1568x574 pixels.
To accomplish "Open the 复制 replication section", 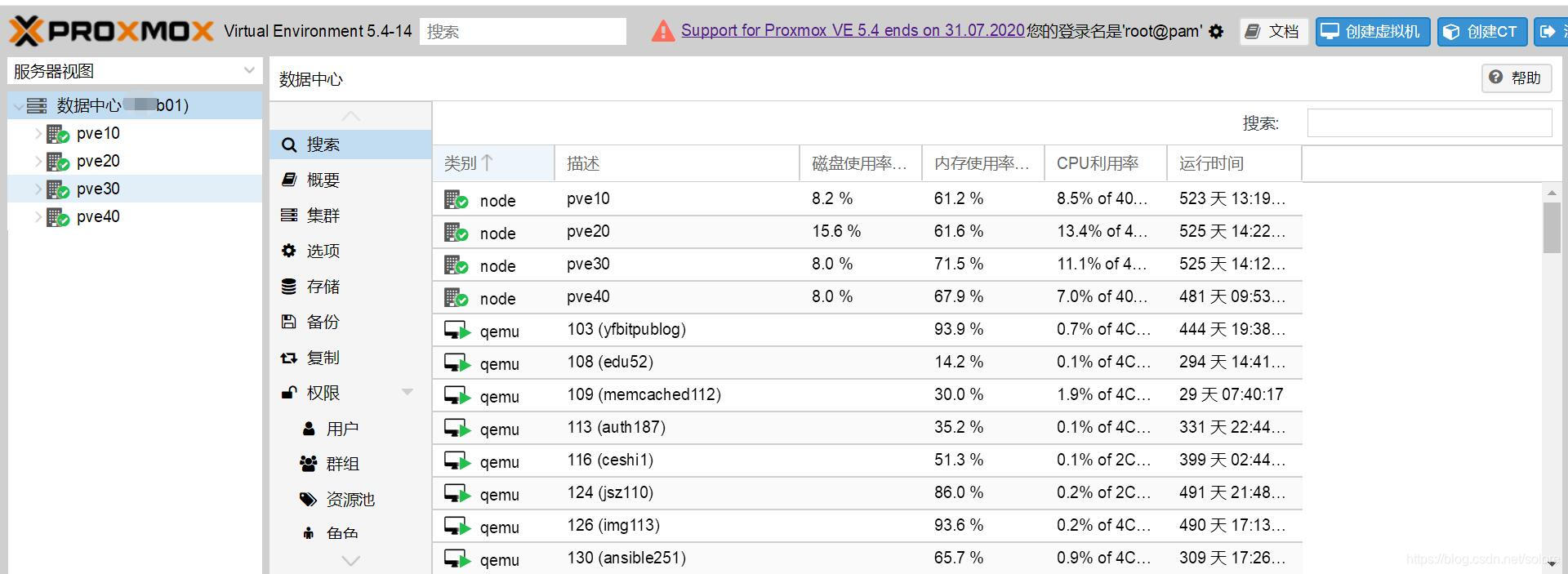I will coord(350,358).
